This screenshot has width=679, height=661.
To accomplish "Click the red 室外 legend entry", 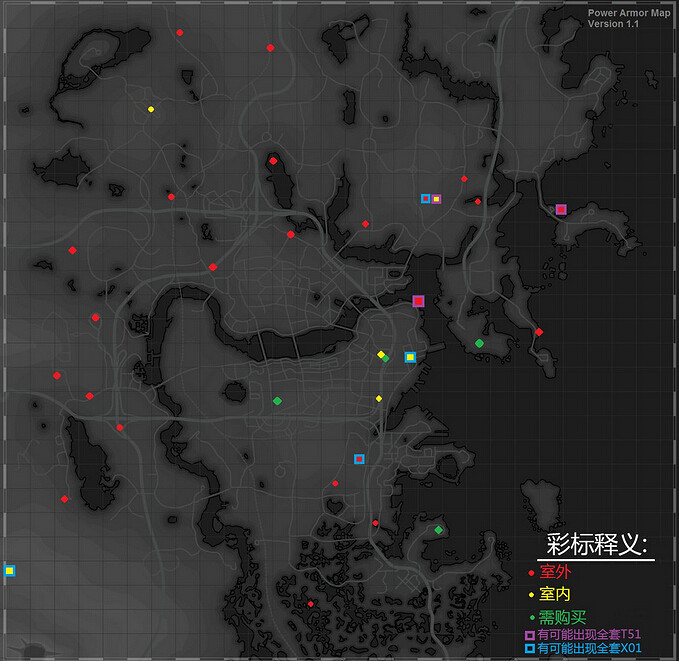I will 555,572.
